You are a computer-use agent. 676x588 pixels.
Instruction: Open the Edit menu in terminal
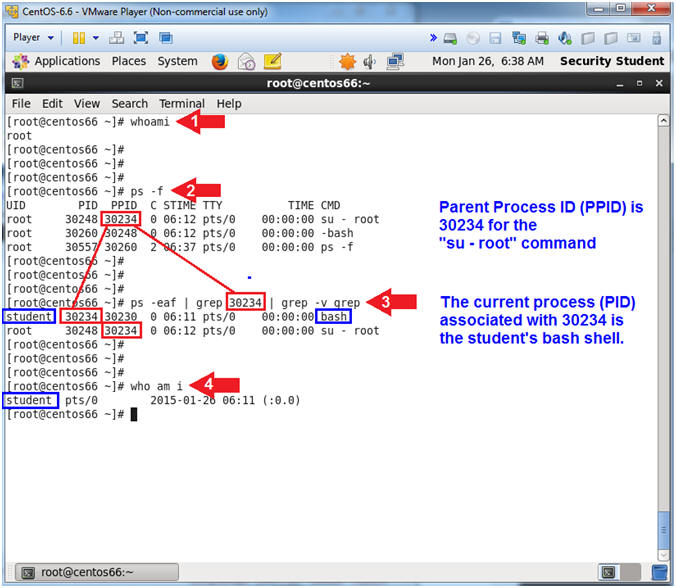[52, 103]
